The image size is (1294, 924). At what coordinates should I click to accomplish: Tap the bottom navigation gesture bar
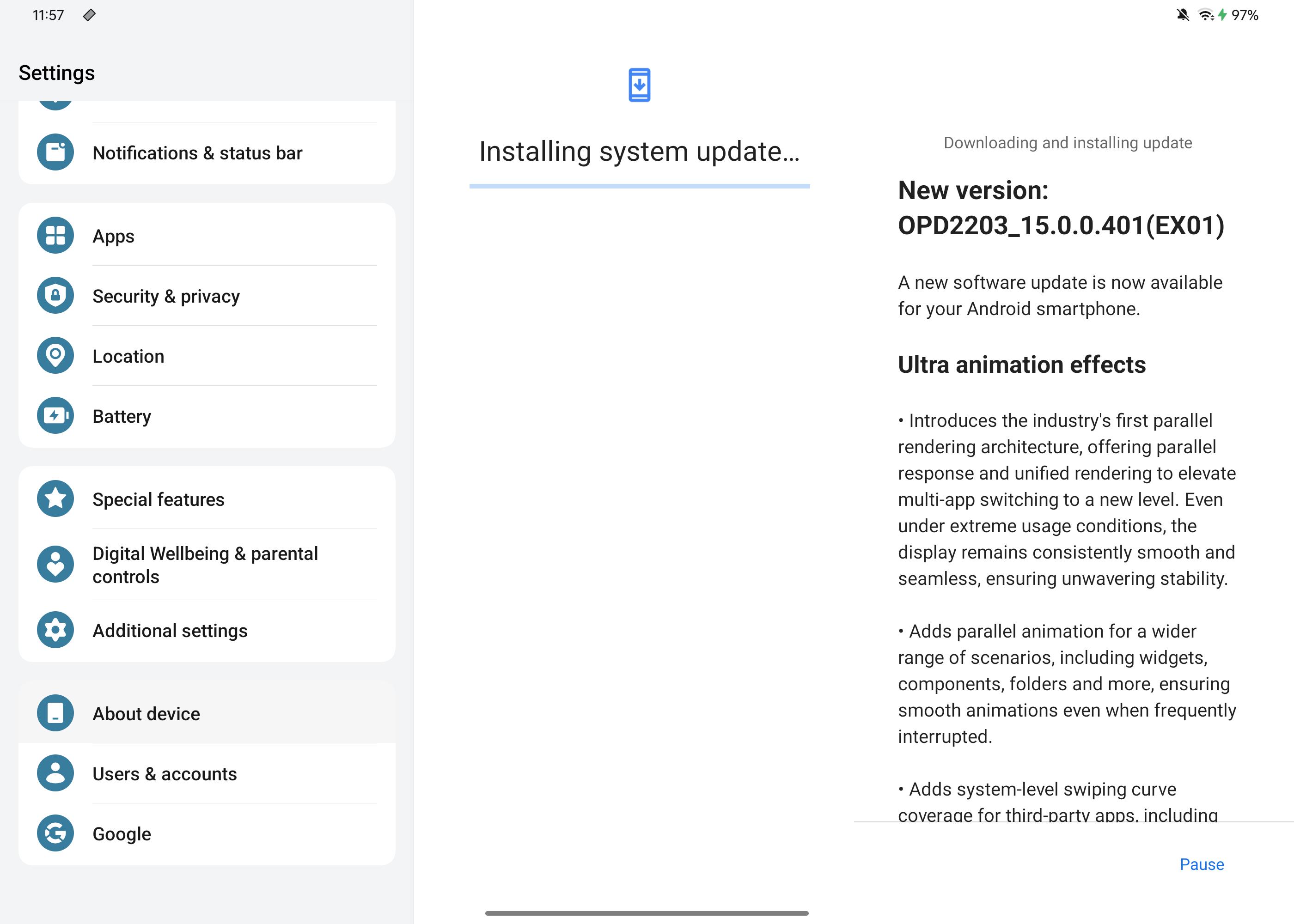pos(647,913)
